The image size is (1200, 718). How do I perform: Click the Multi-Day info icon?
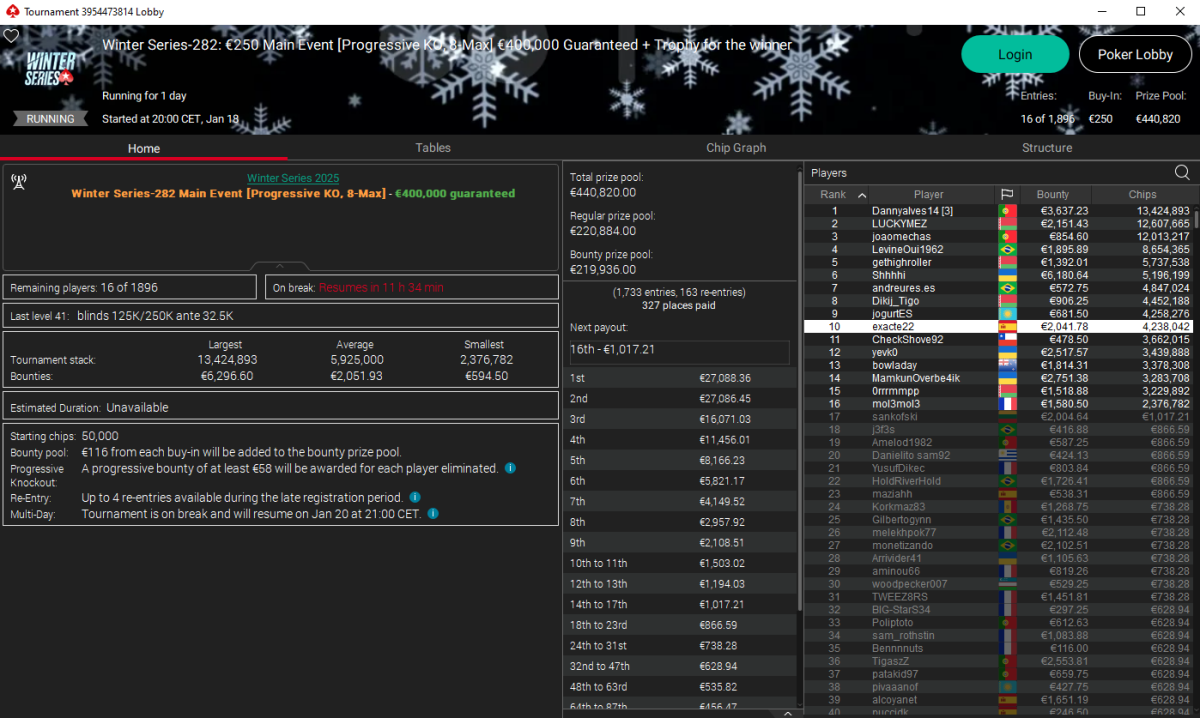point(433,513)
